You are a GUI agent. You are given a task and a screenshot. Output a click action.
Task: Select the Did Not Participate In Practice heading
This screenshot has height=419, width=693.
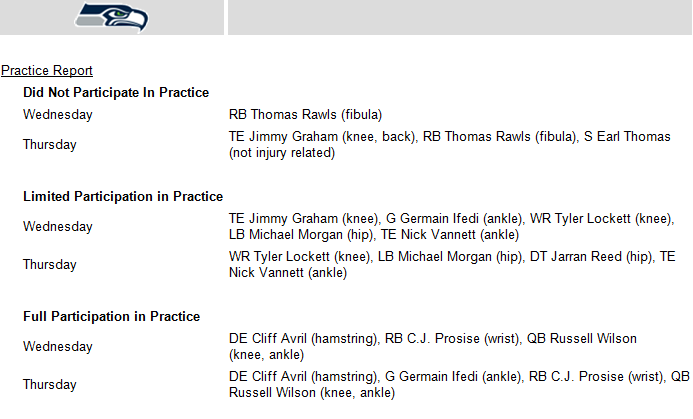116,92
